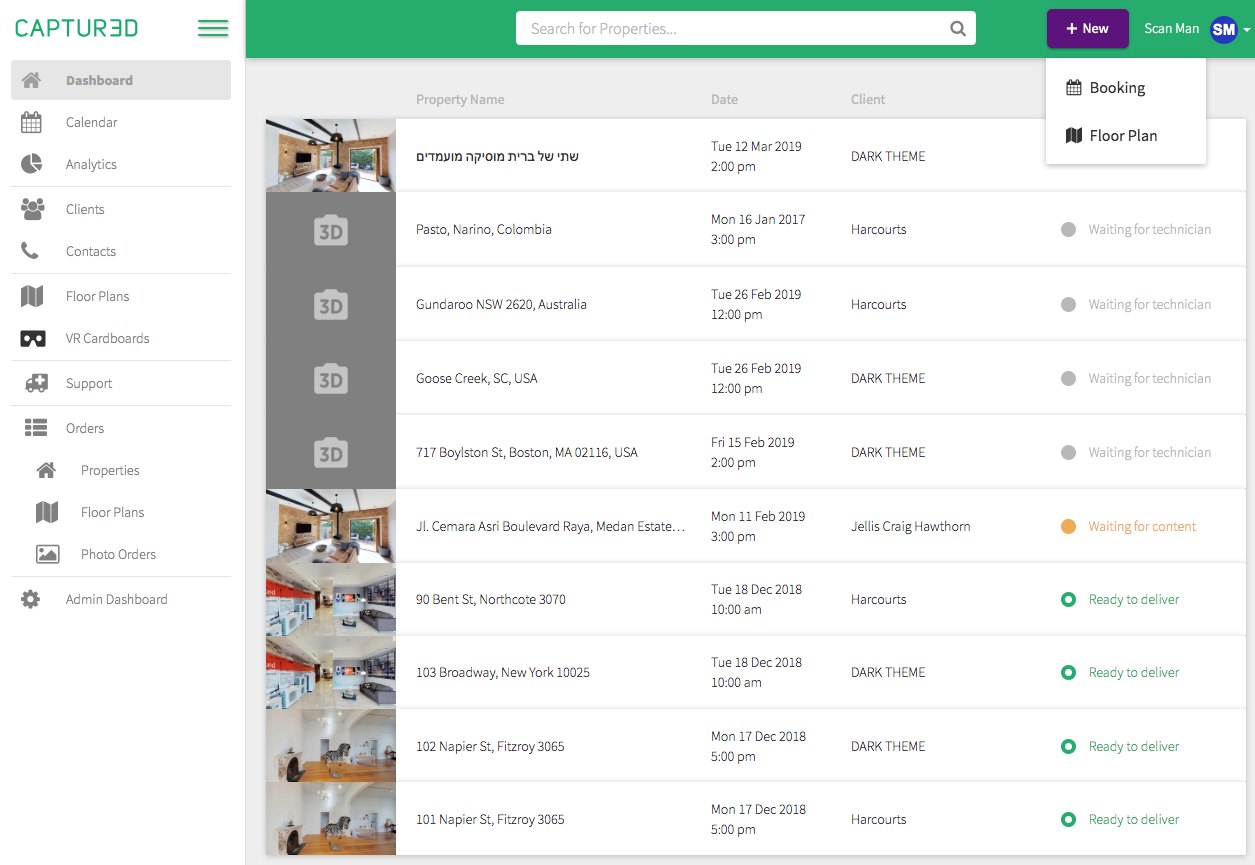The width and height of the screenshot is (1255, 865).
Task: Click the Photo Orders picture icon
Action: pyautogui.click(x=47, y=554)
